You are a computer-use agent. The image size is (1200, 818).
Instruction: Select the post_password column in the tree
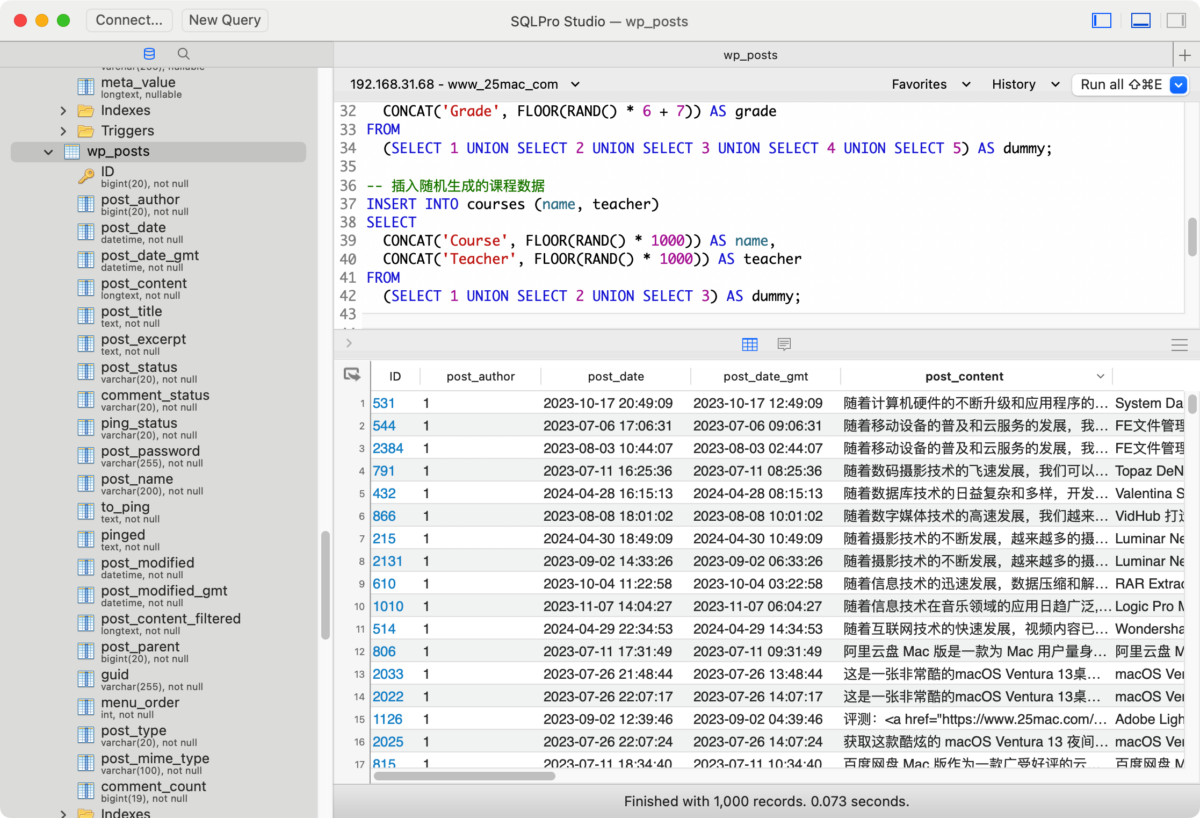pos(150,456)
